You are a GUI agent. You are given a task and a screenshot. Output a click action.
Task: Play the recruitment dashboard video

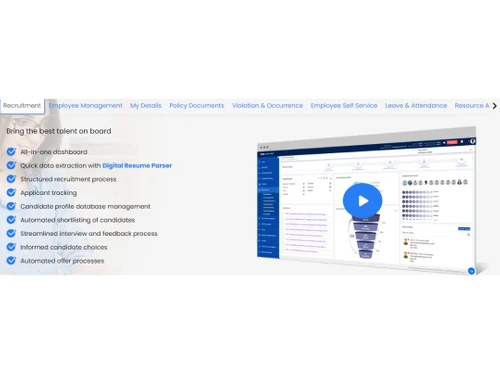pos(362,201)
